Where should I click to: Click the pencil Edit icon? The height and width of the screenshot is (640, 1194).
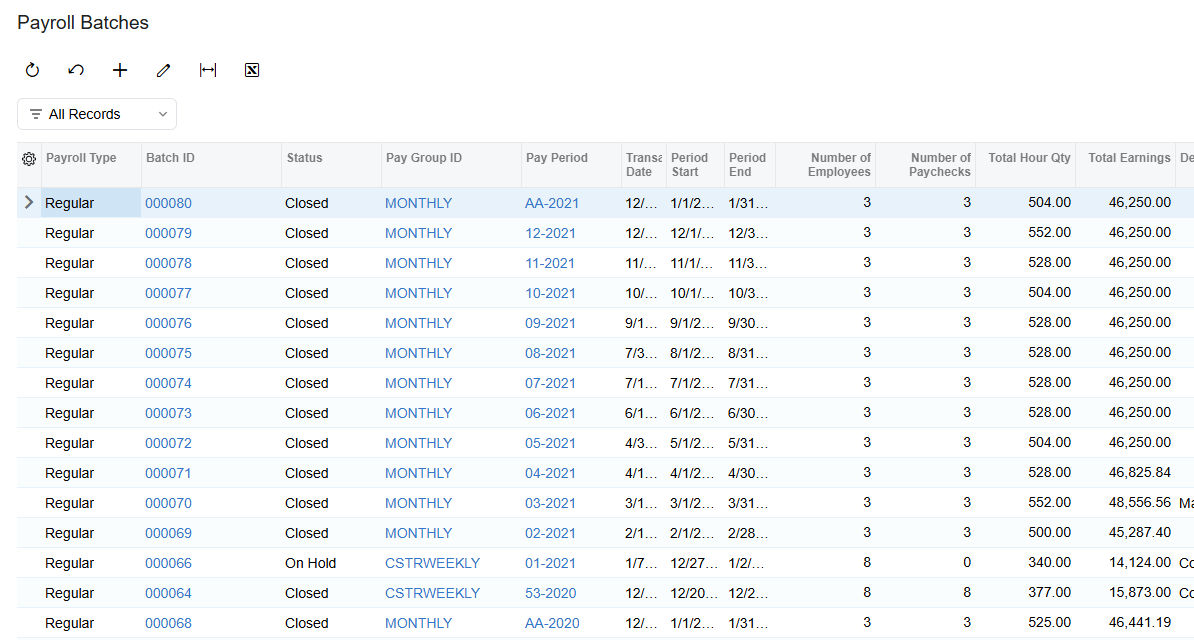(163, 70)
